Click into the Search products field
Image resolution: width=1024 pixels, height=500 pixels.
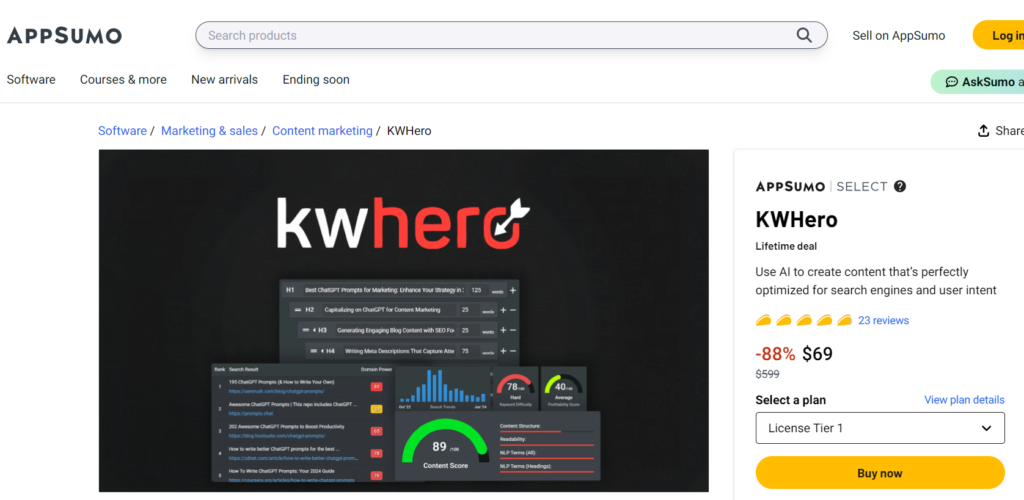click(490, 35)
